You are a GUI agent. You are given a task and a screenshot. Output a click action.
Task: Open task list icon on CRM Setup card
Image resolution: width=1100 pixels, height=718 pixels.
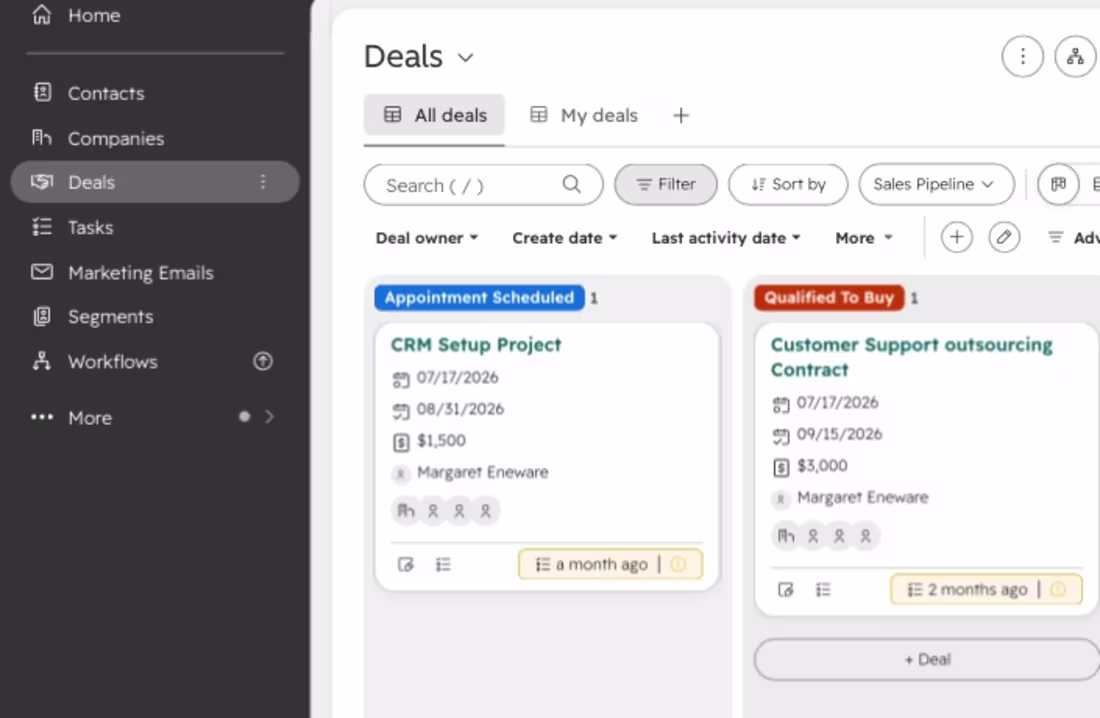coord(443,564)
